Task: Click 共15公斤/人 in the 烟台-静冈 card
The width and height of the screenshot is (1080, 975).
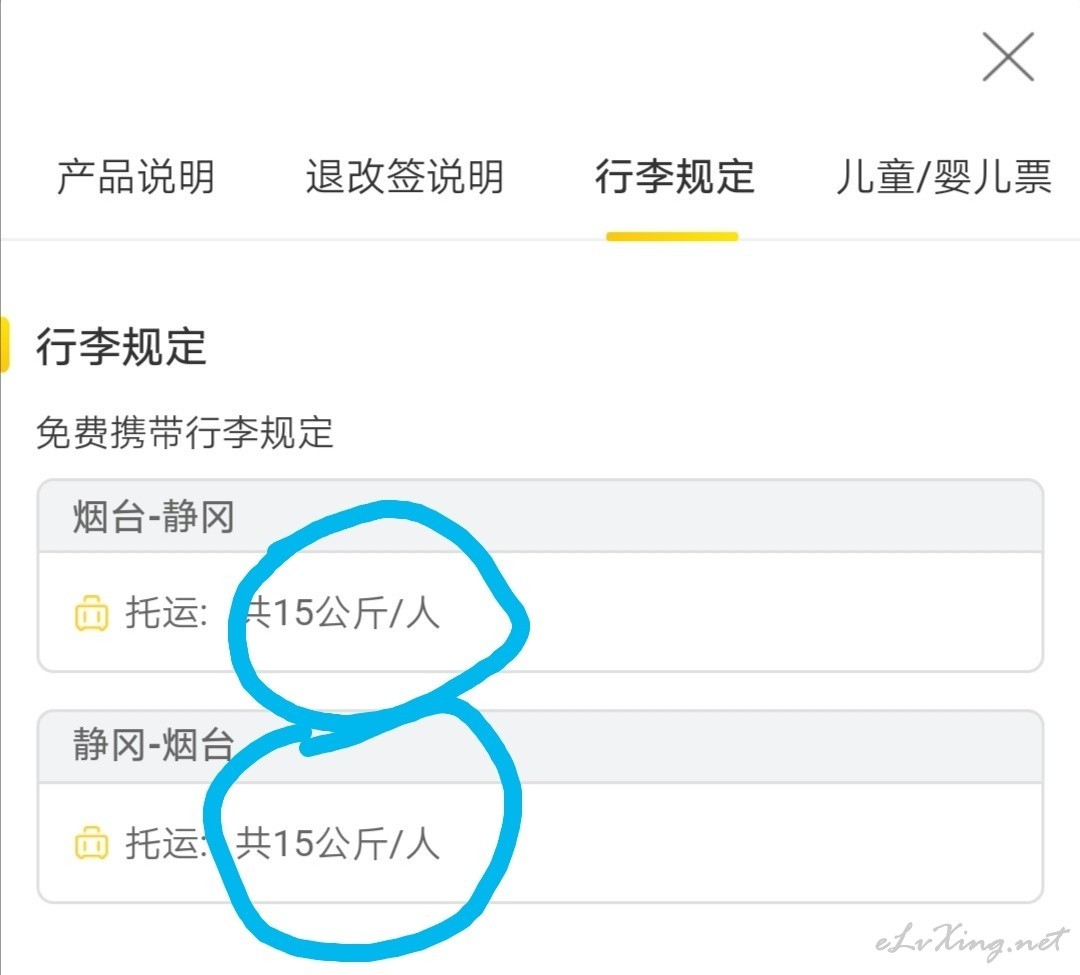Action: pyautogui.click(x=338, y=612)
